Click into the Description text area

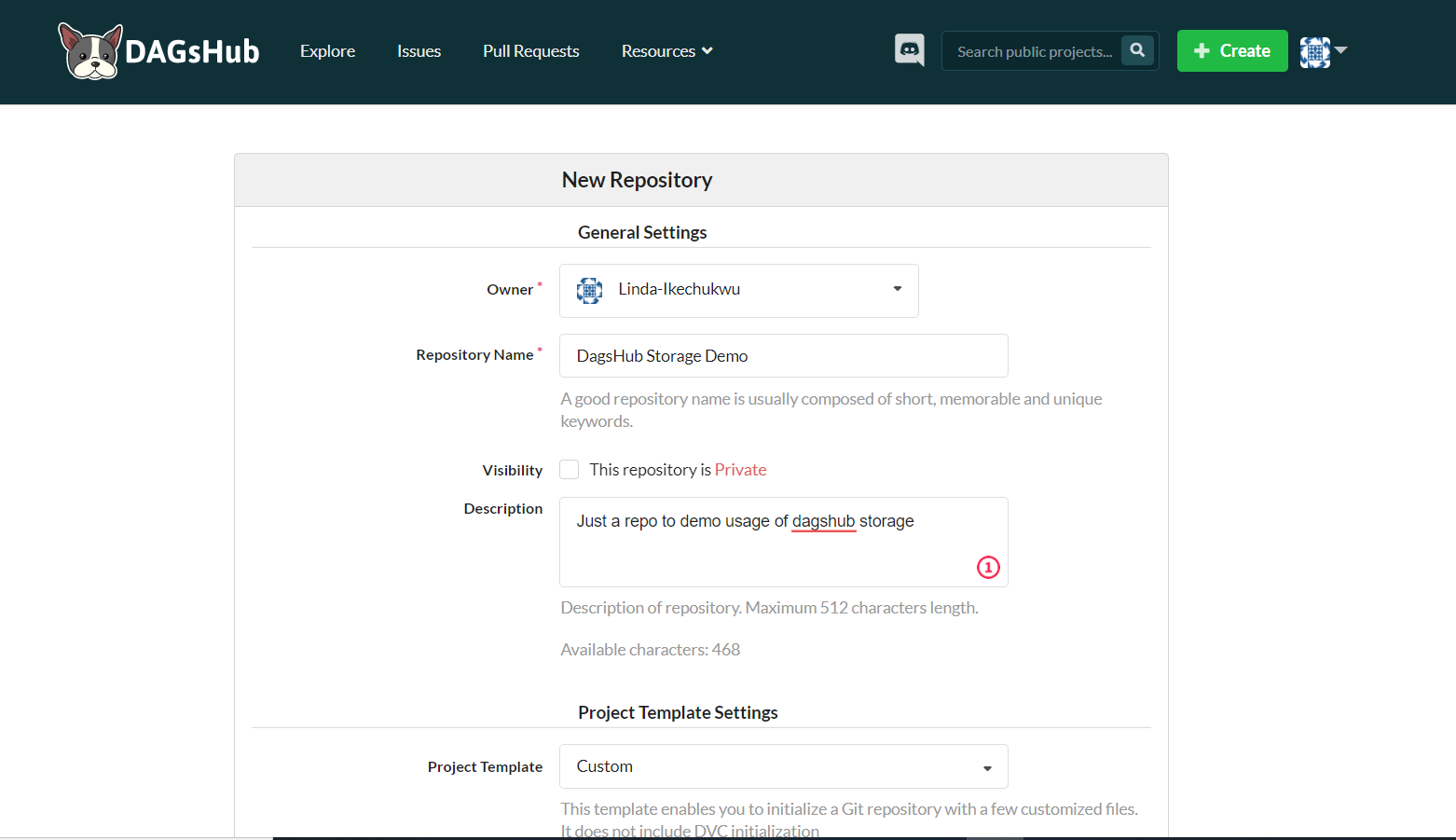click(x=784, y=542)
